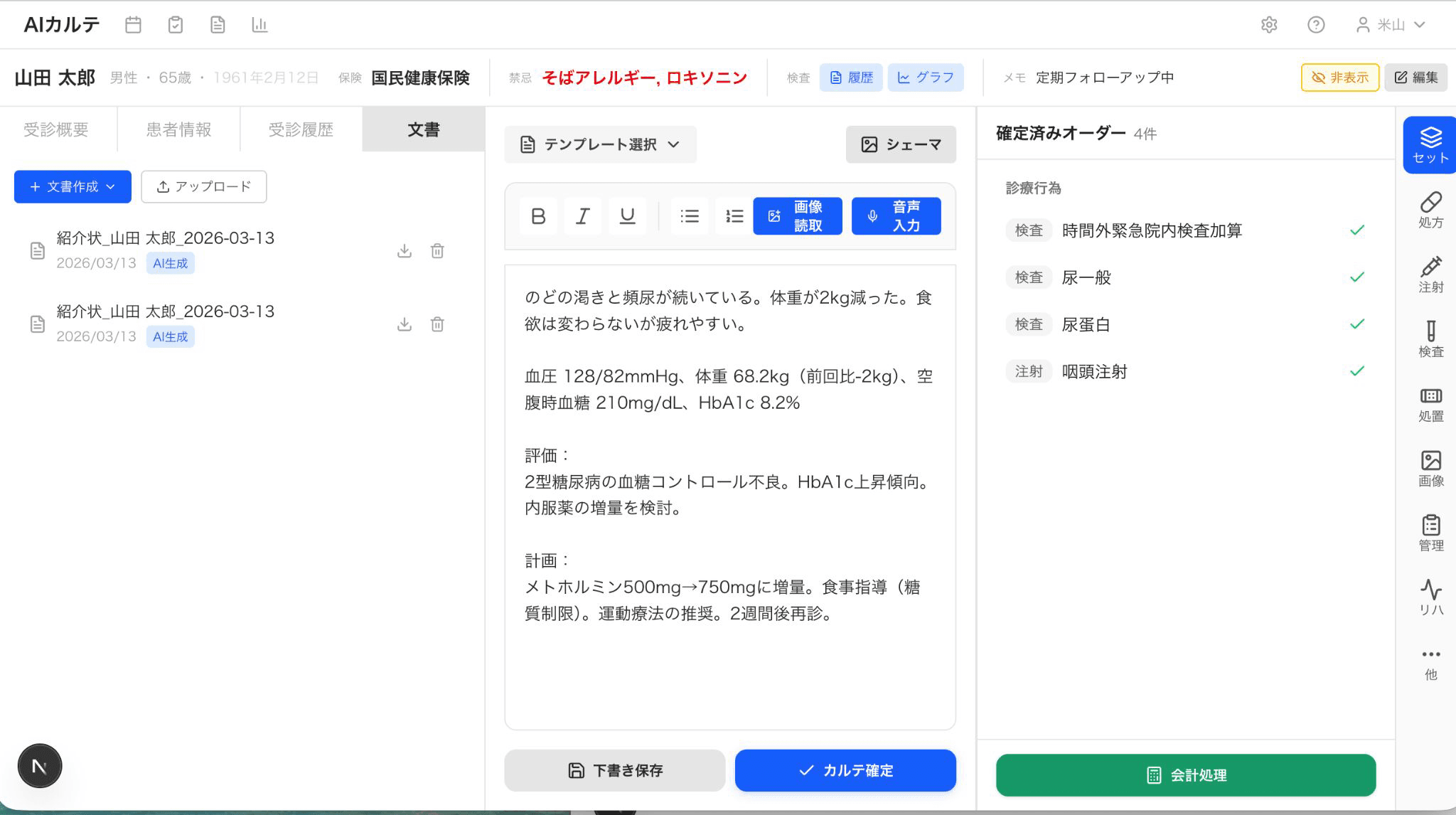1456x815 pixels.
Task: Click the 履歴 exam history button
Action: click(851, 78)
